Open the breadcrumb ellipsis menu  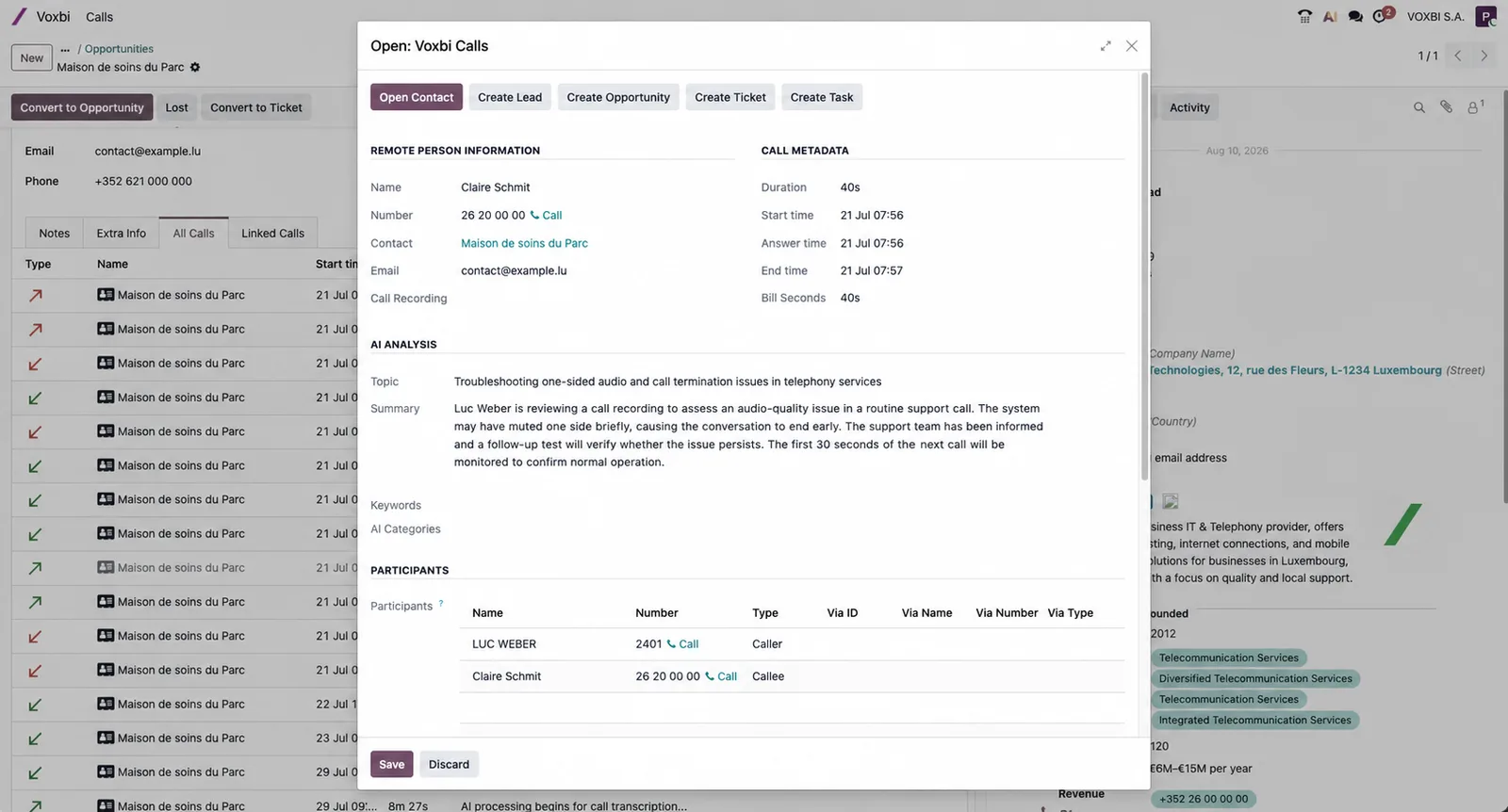point(65,49)
